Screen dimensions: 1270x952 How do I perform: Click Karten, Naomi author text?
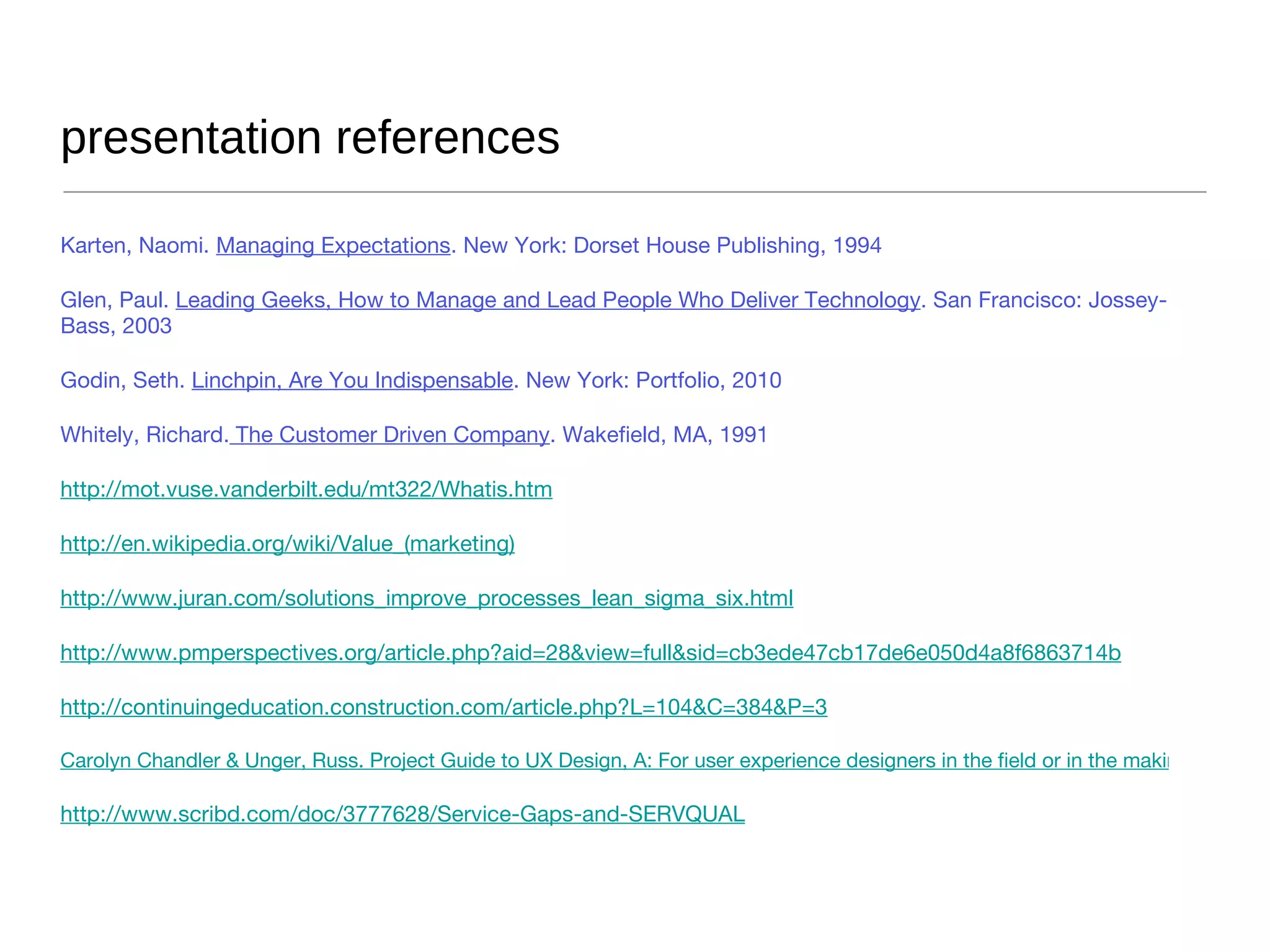[134, 245]
